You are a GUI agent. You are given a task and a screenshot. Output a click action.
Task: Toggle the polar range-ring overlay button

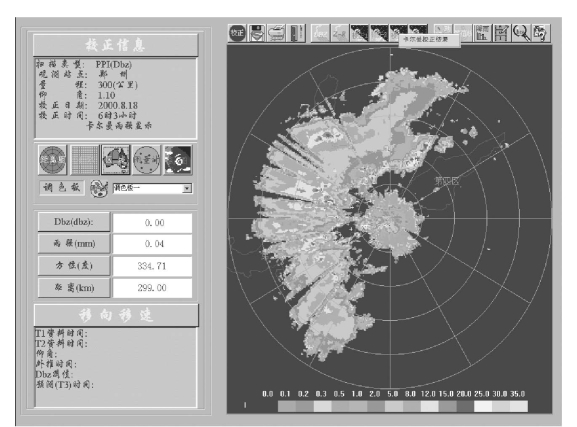pyautogui.click(x=53, y=160)
